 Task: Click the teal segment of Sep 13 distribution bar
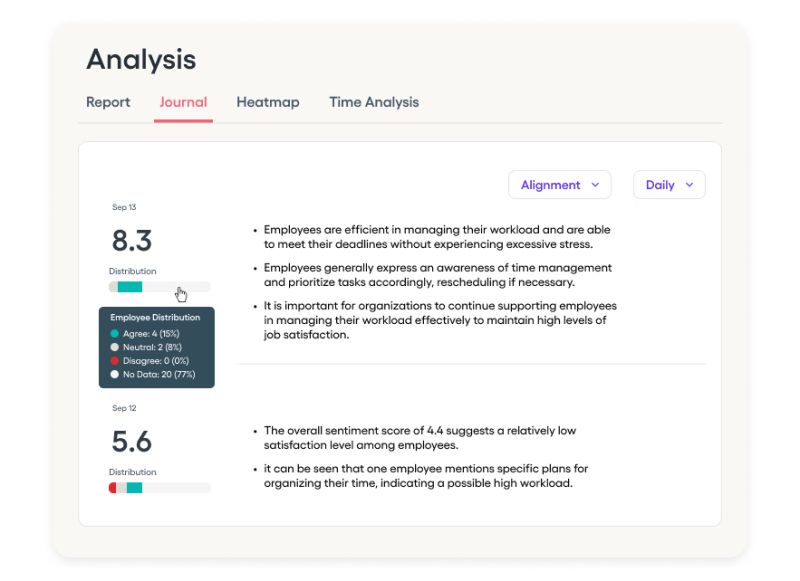(x=130, y=287)
